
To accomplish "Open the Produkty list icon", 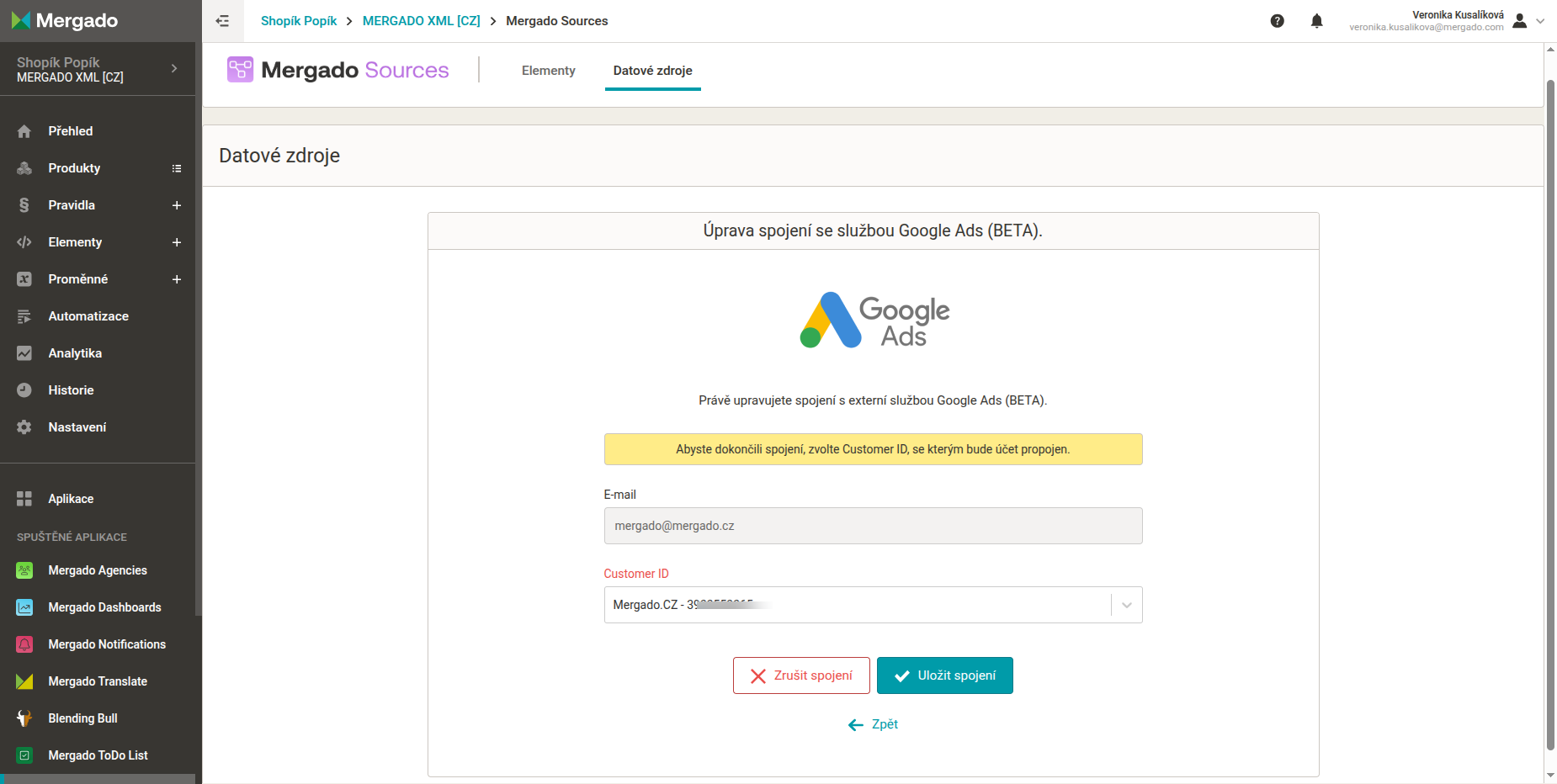I will pos(177,168).
